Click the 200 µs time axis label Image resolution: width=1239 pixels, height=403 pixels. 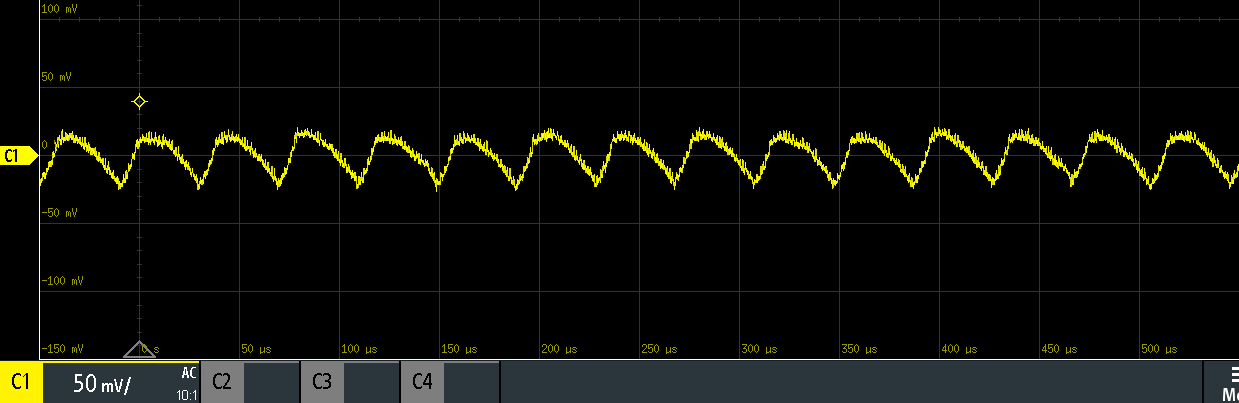pos(560,349)
